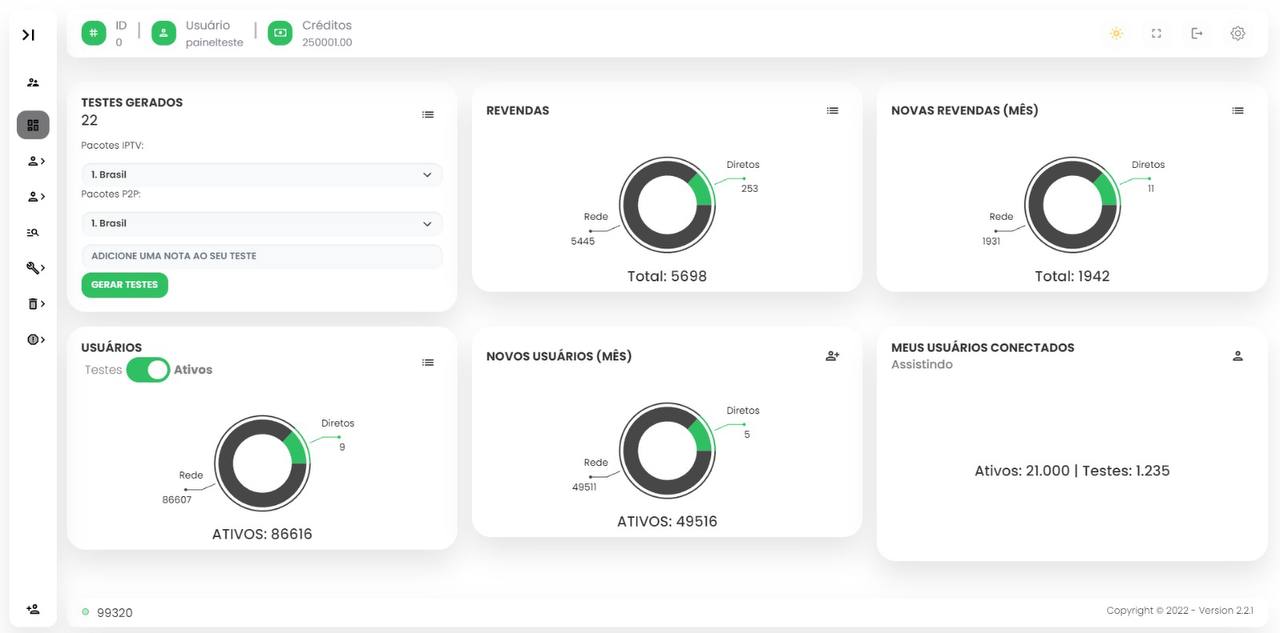1280x633 pixels.
Task: Open the list icon on Revendas card
Action: [x=832, y=111]
